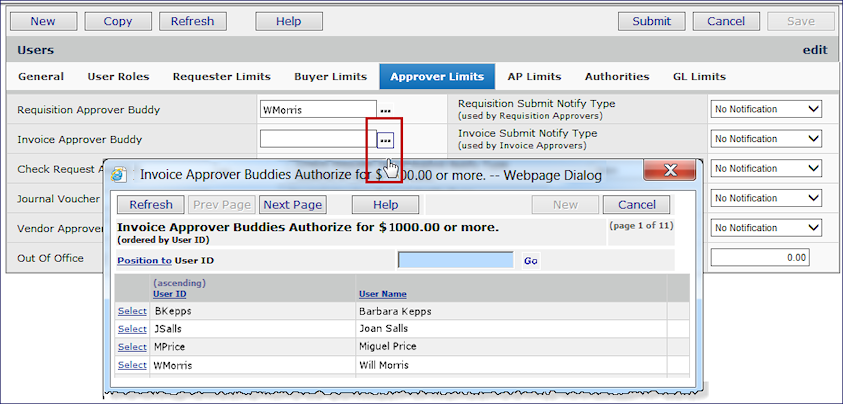The height and width of the screenshot is (404, 843).
Task: Click the Requisition Approver Buddy lookup ellipsis
Action: click(x=385, y=110)
